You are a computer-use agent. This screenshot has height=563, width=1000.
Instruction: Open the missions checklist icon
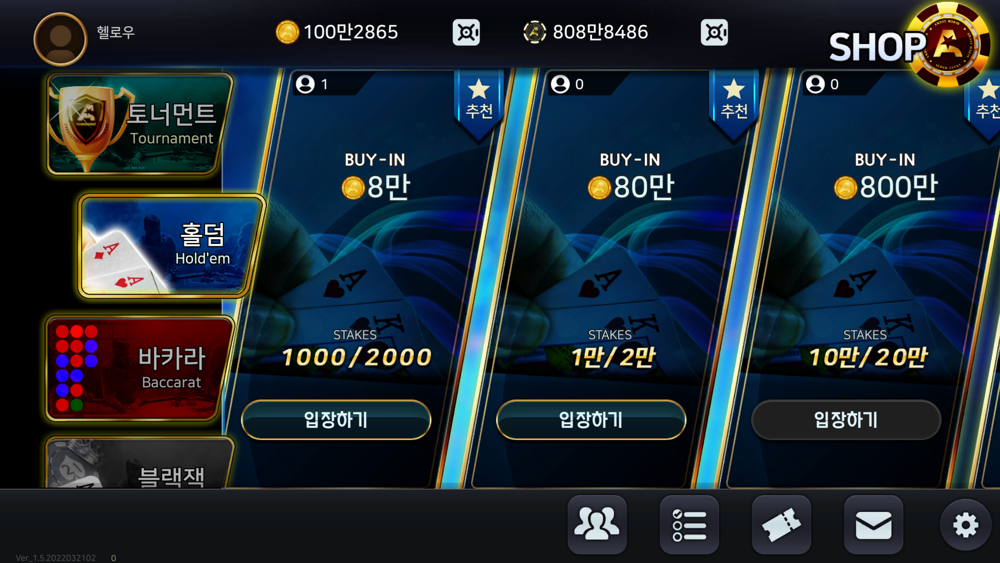689,524
